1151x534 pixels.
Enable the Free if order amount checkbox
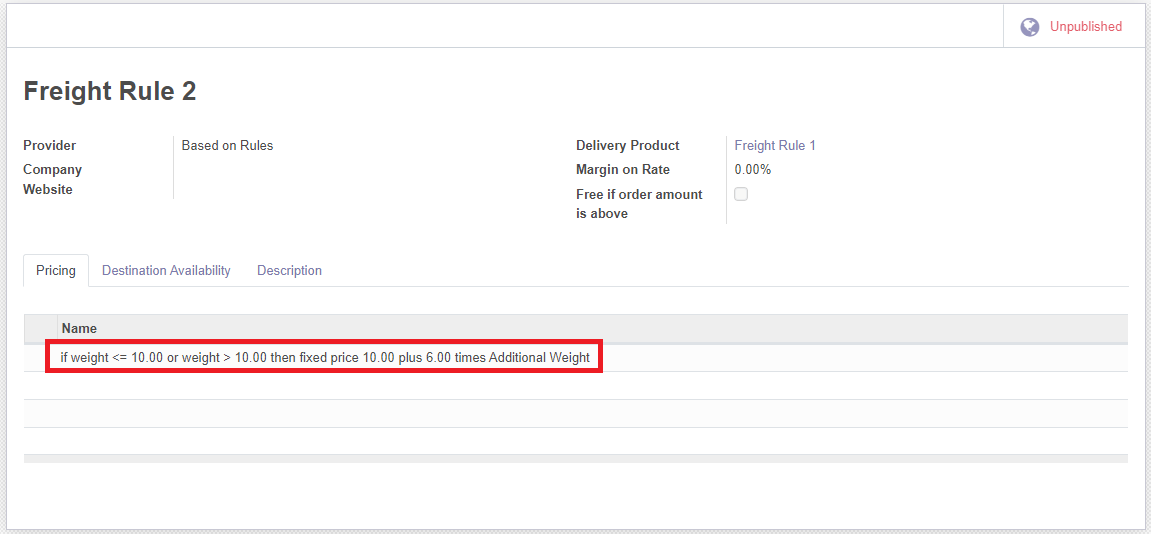pos(741,194)
